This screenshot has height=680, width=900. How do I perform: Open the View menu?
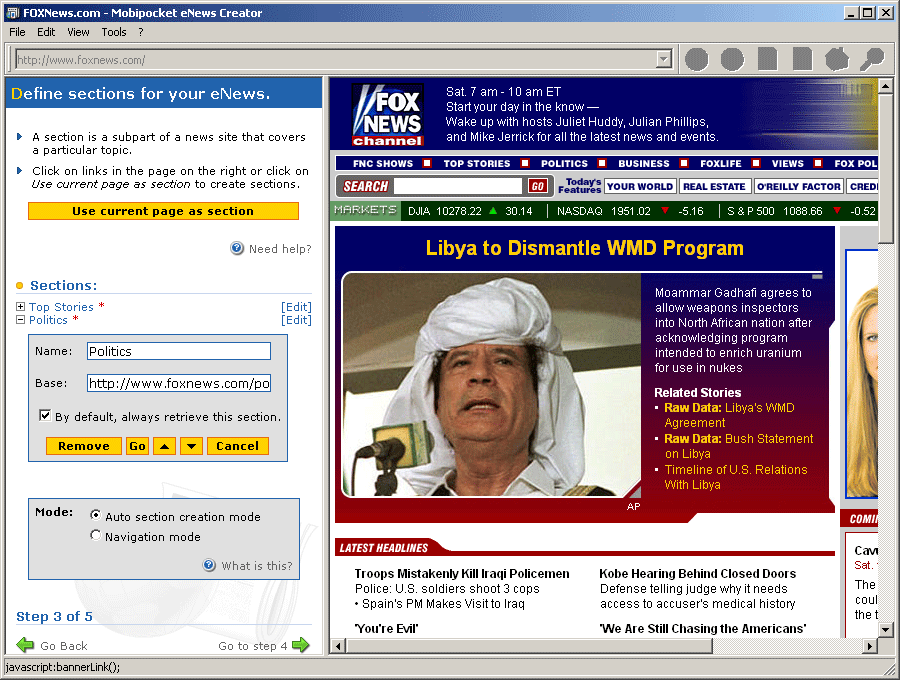tap(78, 32)
